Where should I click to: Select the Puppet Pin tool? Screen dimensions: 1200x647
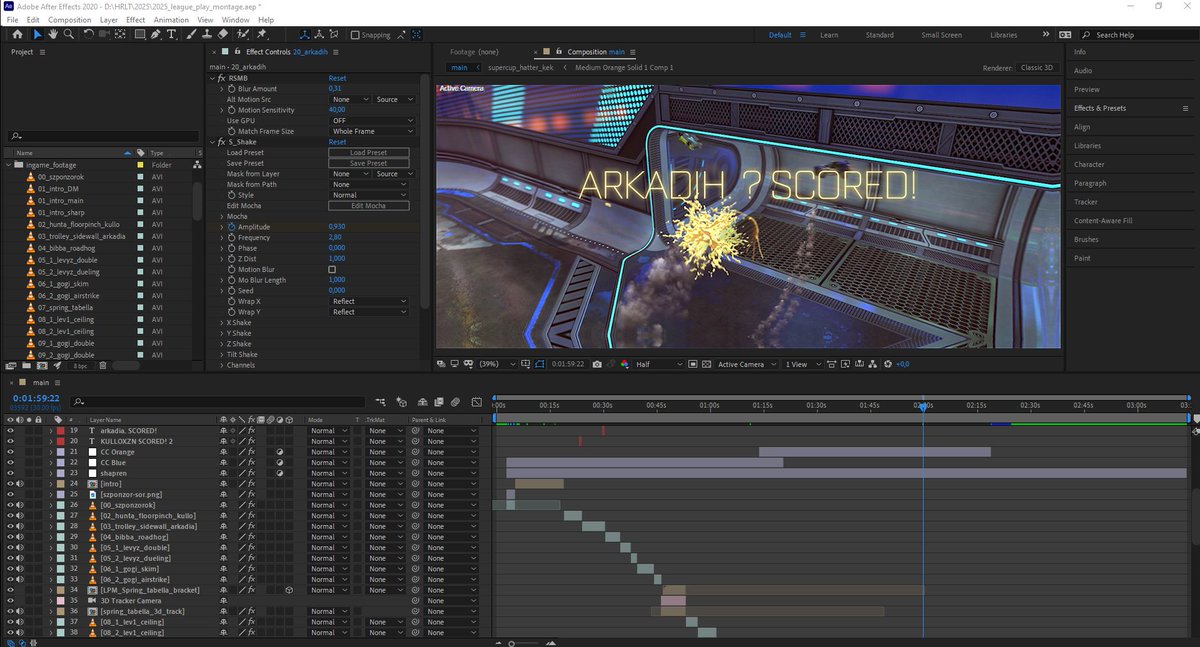261,34
